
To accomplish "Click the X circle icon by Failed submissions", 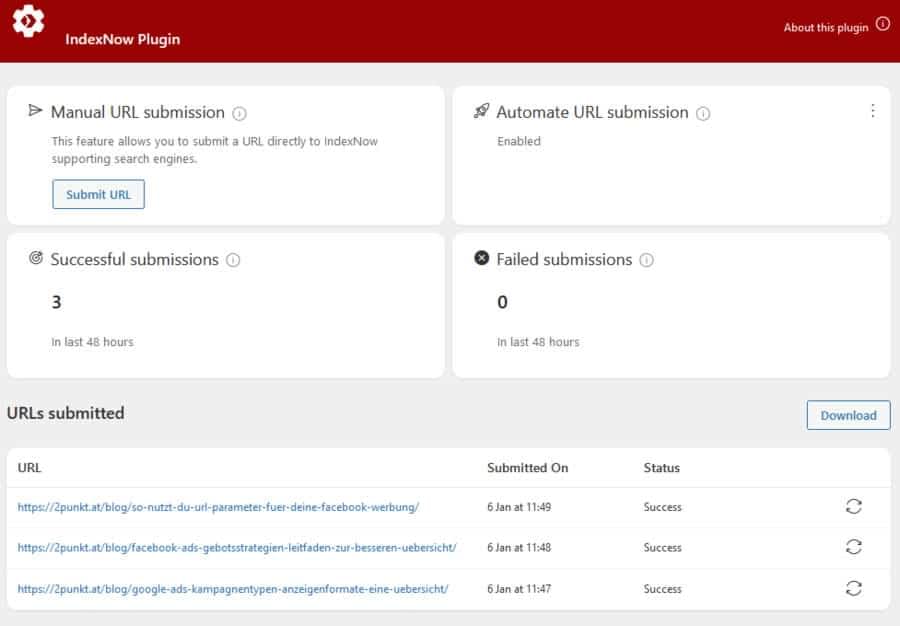I will pos(482,258).
